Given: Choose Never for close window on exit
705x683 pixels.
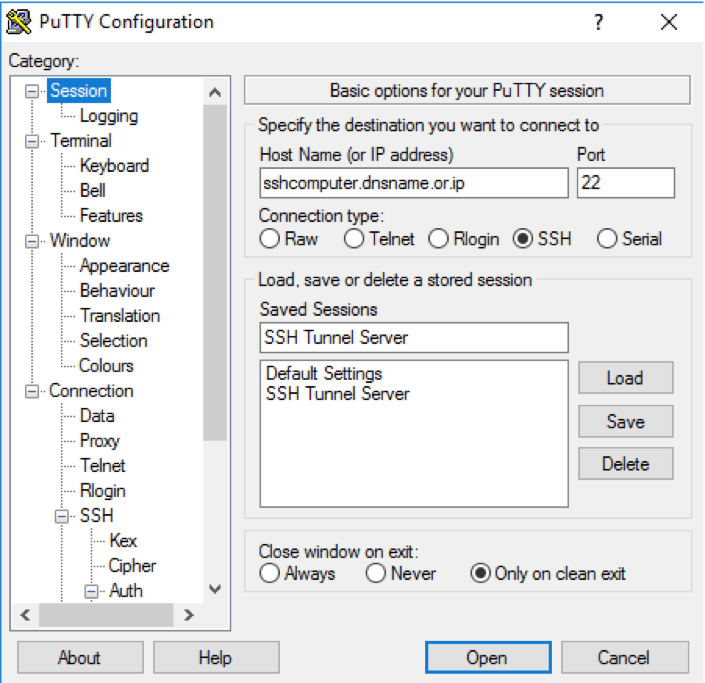Looking at the screenshot, I should click(376, 574).
